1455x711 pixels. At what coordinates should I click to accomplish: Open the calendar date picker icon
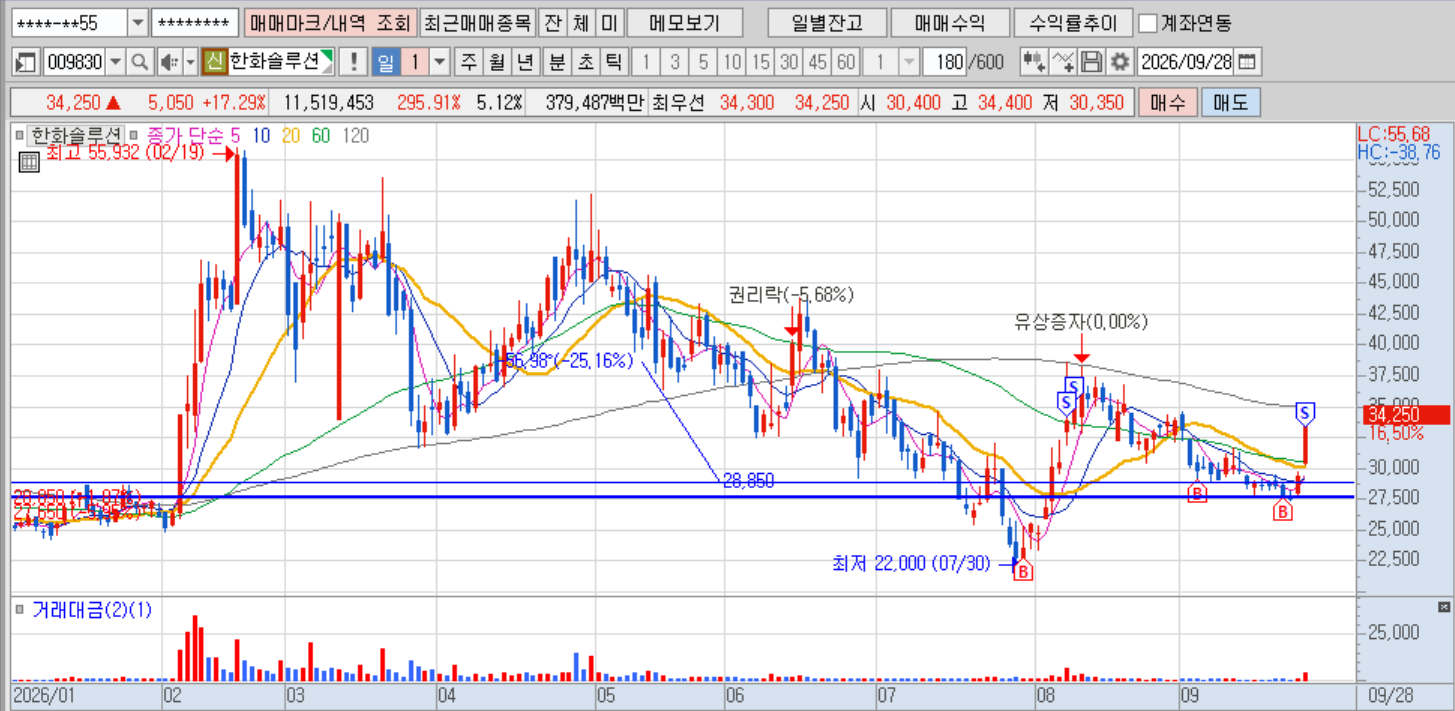pos(1246,63)
